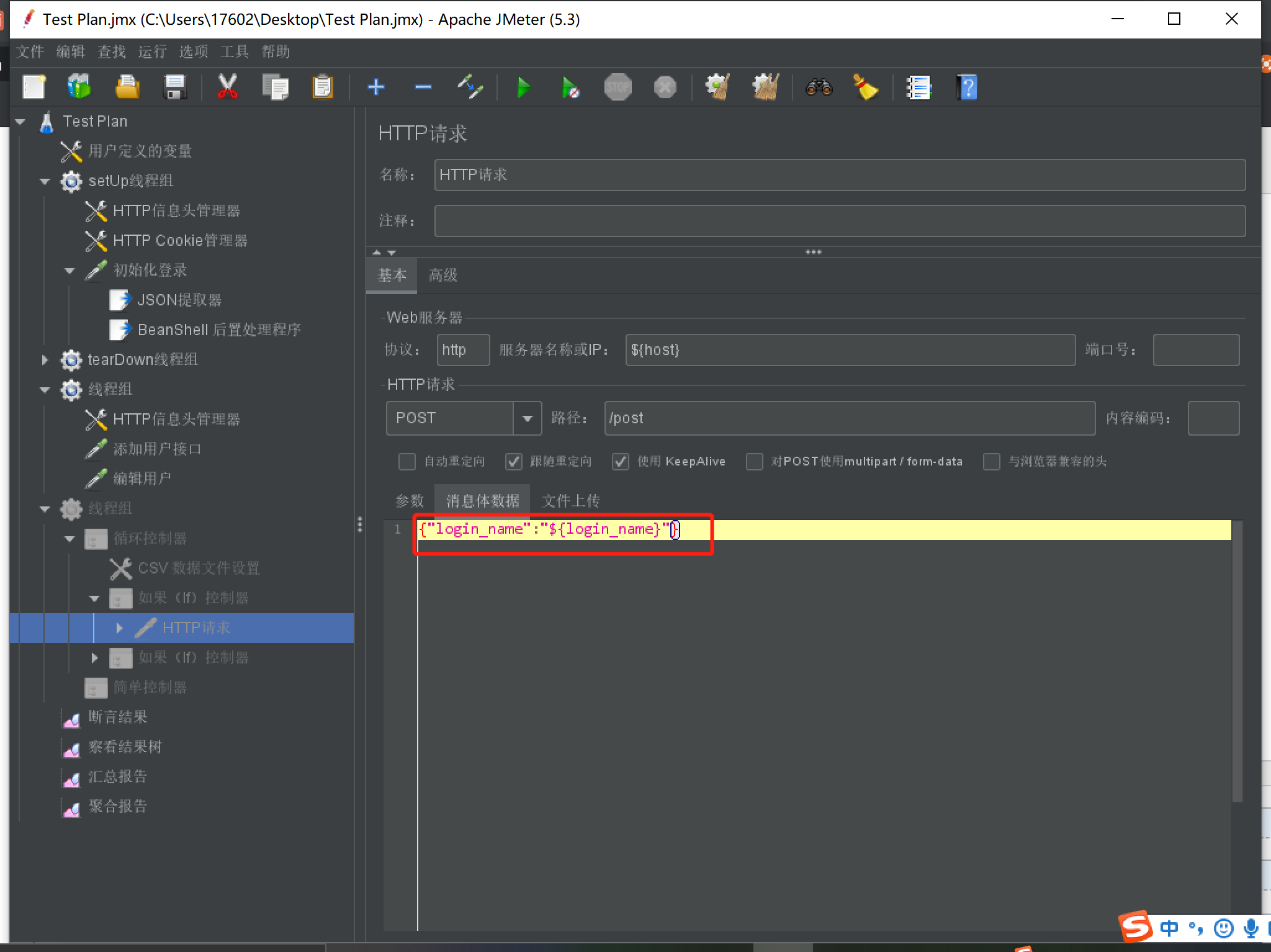Image resolution: width=1271 pixels, height=952 pixels.
Task: Click the 路径 field containing /post
Action: pyautogui.click(x=850, y=418)
